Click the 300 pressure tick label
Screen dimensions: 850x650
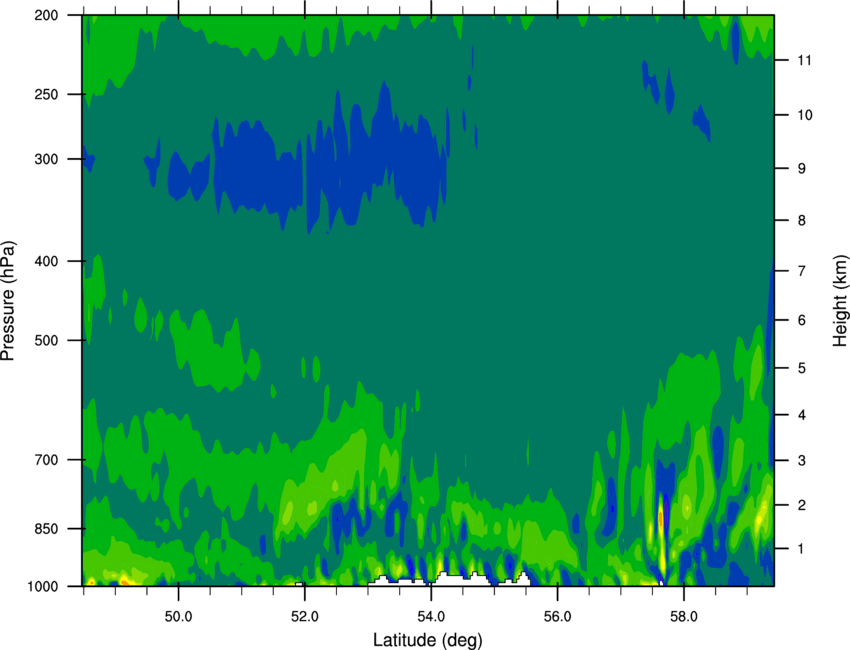point(46,159)
